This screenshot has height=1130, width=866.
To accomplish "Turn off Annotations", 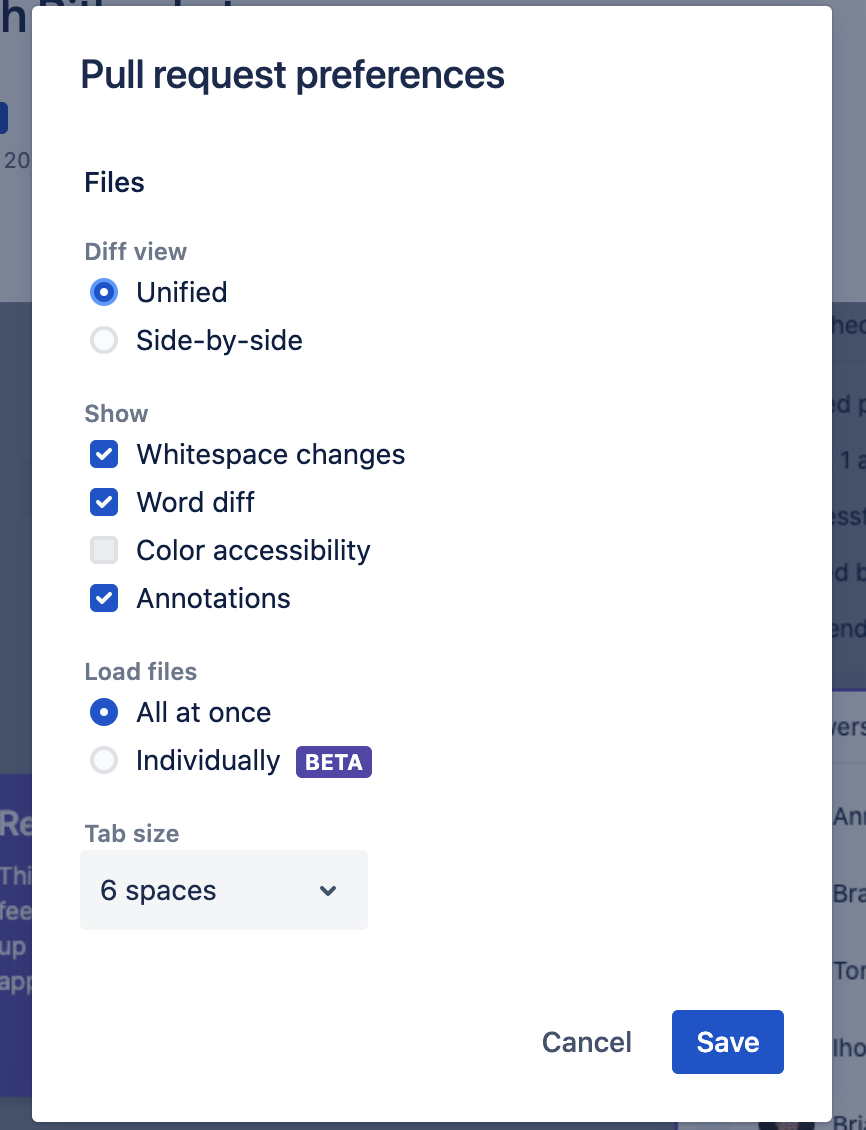I will (104, 598).
